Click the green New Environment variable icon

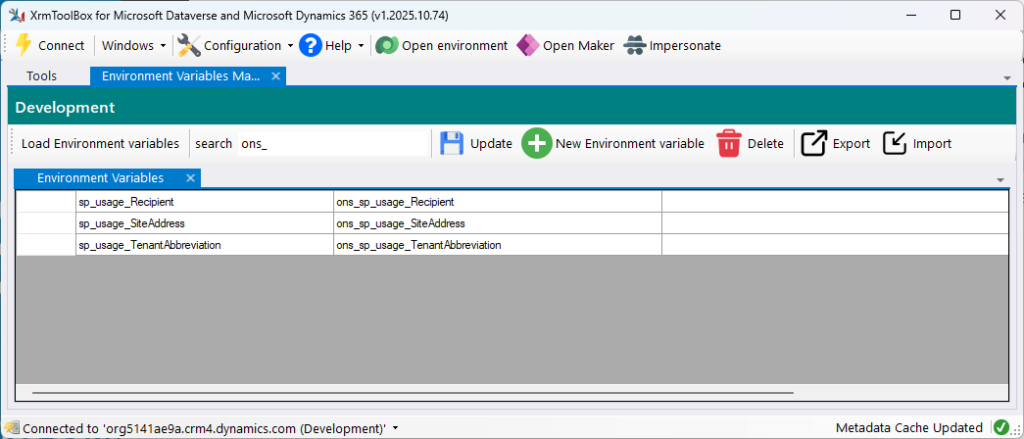click(536, 143)
